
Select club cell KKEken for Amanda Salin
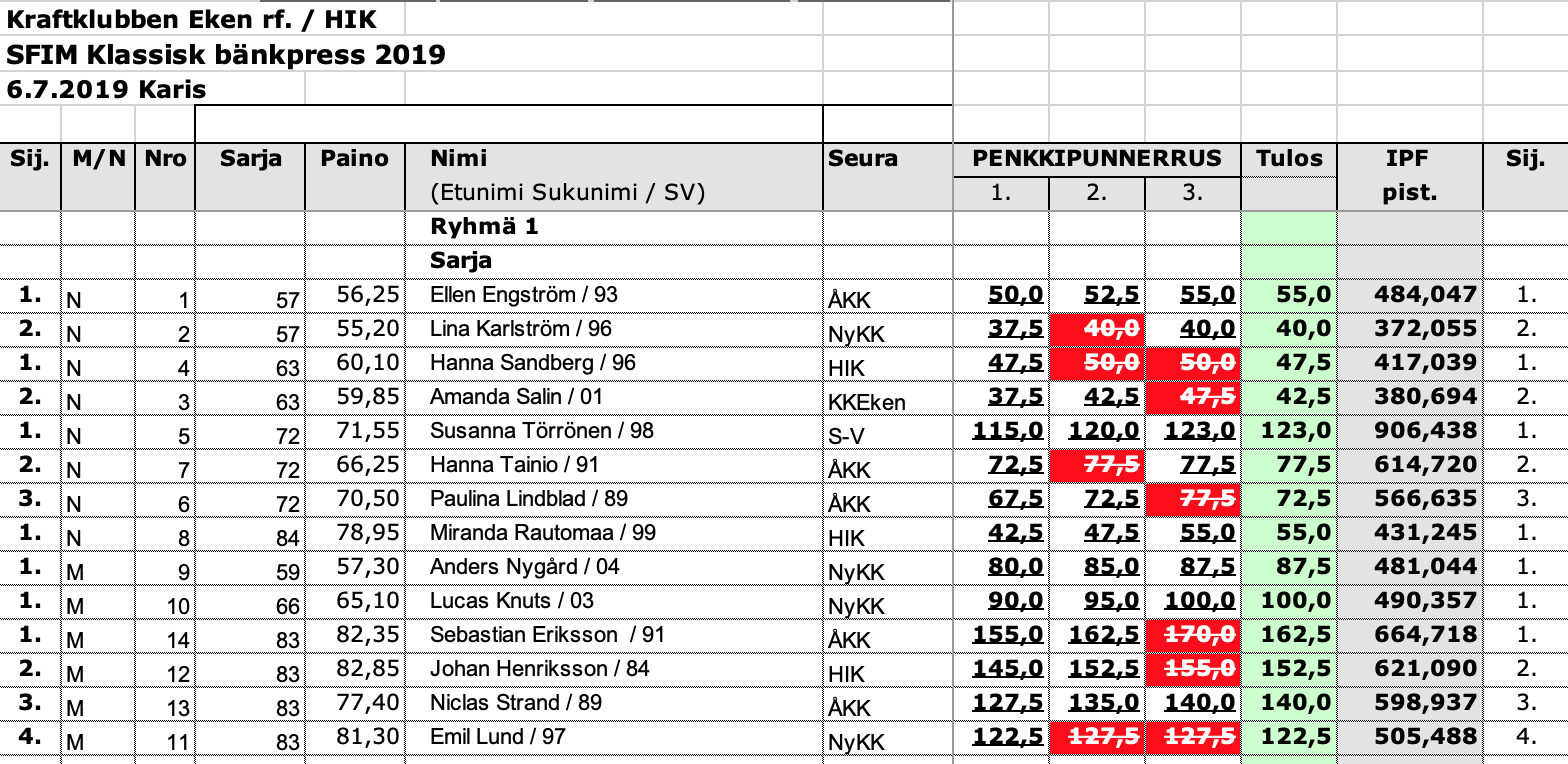867,402
